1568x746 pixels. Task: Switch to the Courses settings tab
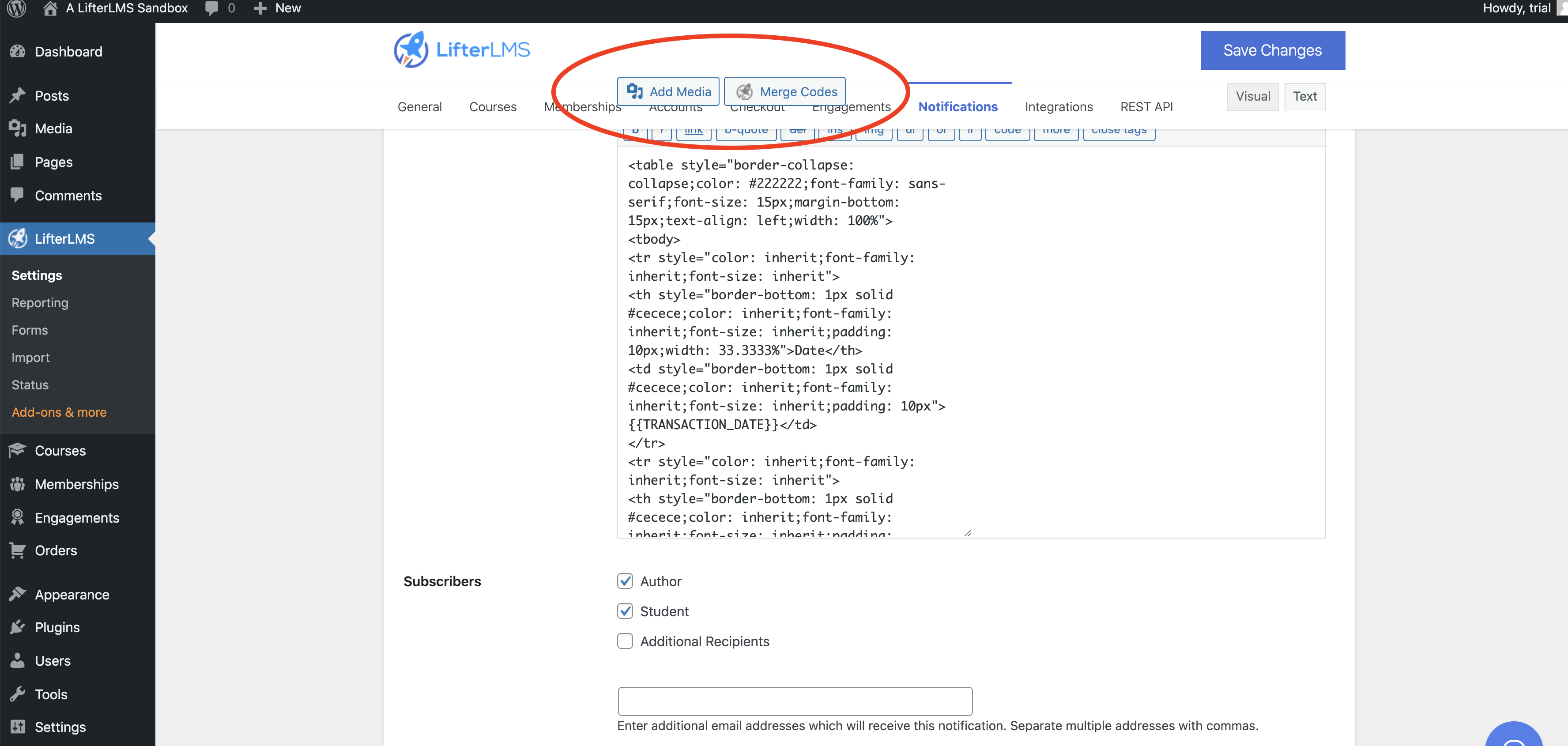click(493, 106)
